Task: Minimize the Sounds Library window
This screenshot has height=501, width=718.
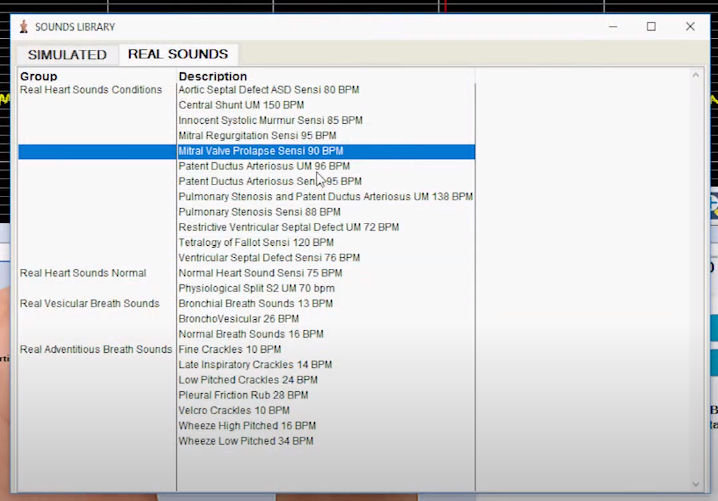Action: point(613,27)
